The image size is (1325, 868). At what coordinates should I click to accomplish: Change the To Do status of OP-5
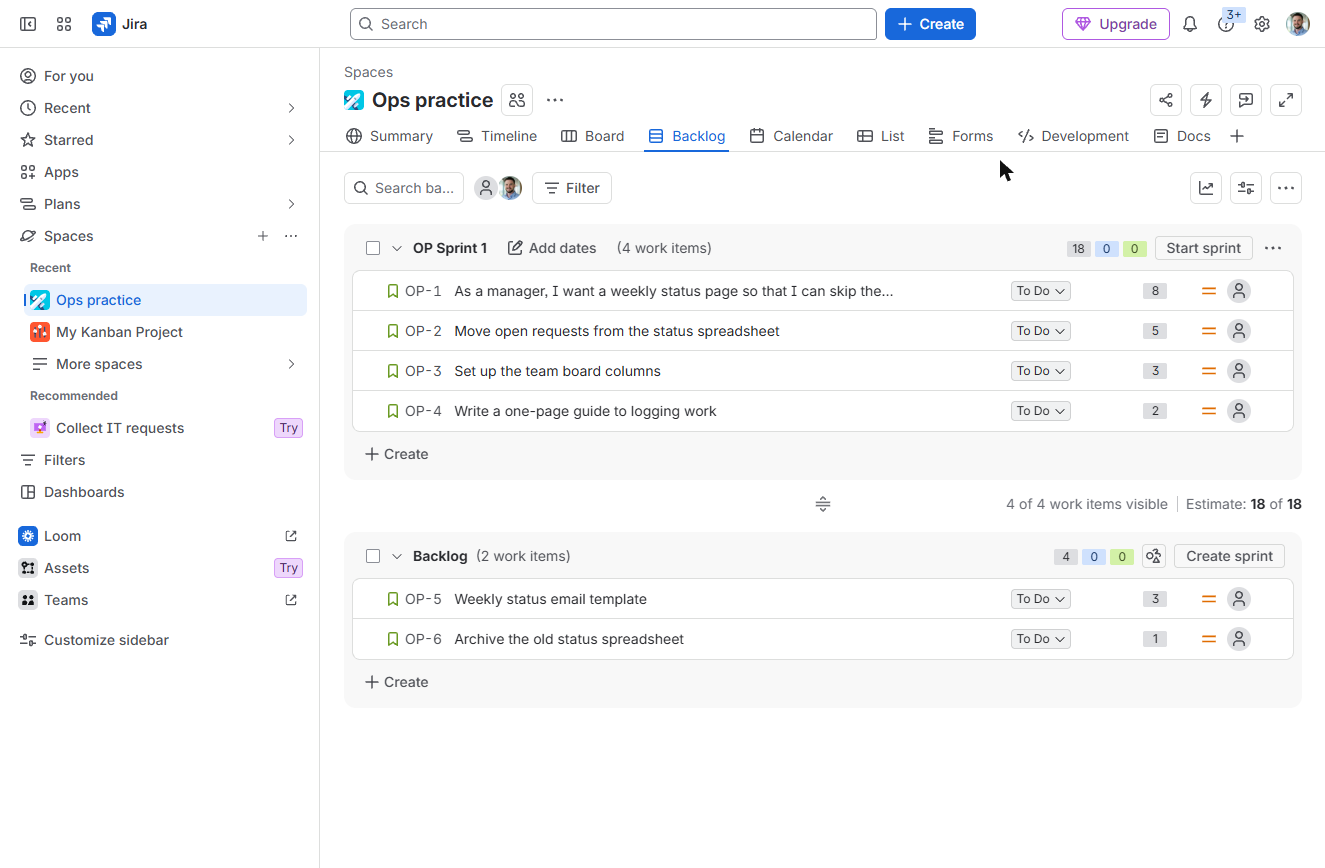[1041, 599]
